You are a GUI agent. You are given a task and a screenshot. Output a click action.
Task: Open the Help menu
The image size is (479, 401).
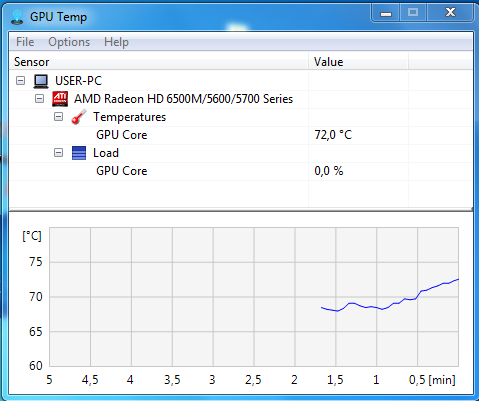pos(116,42)
